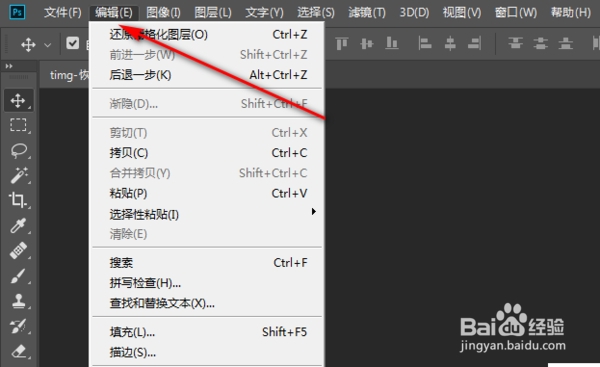
Task: Choose 后退一步(K) menu entry
Action: coord(207,75)
